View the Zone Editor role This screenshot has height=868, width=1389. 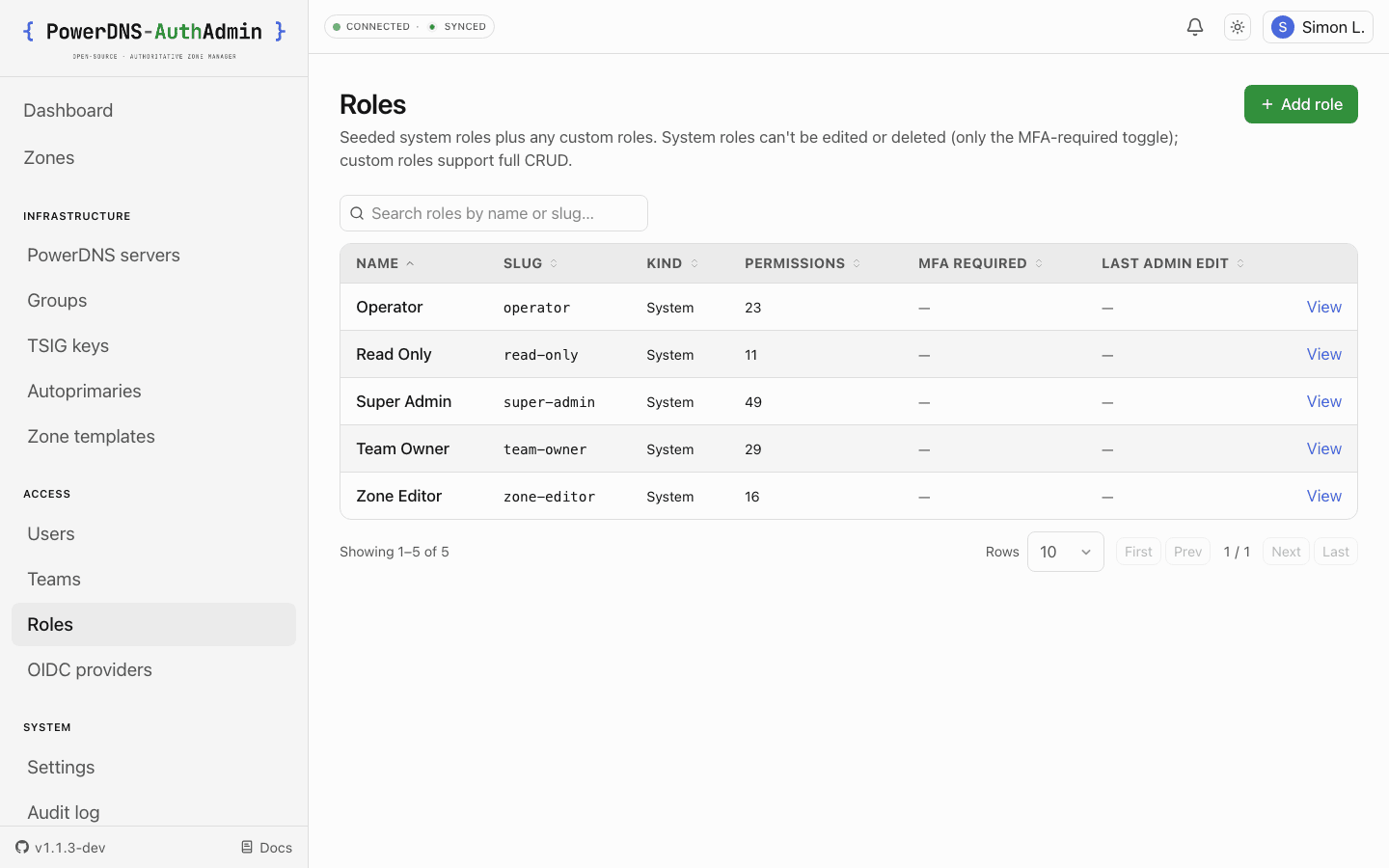[1323, 496]
